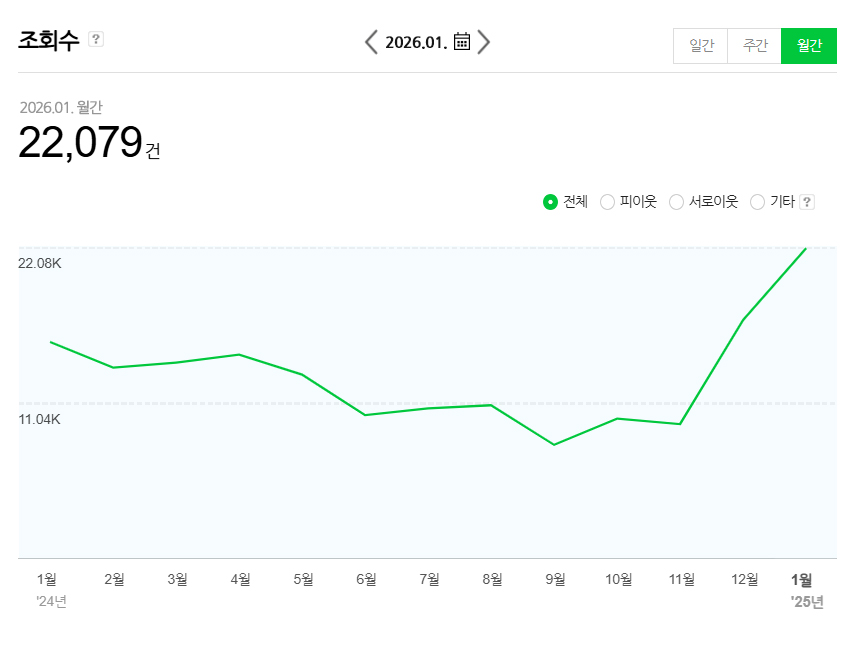Click the 9월 low point on line
The width and height of the screenshot is (862, 646).
tap(554, 444)
